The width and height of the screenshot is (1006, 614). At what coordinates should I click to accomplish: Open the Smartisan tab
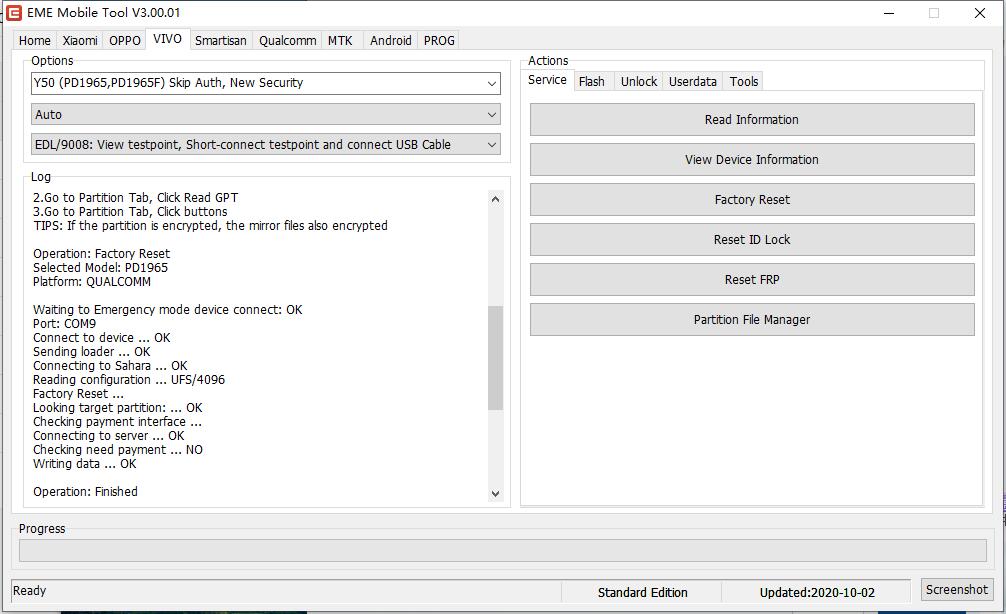pyautogui.click(x=221, y=40)
